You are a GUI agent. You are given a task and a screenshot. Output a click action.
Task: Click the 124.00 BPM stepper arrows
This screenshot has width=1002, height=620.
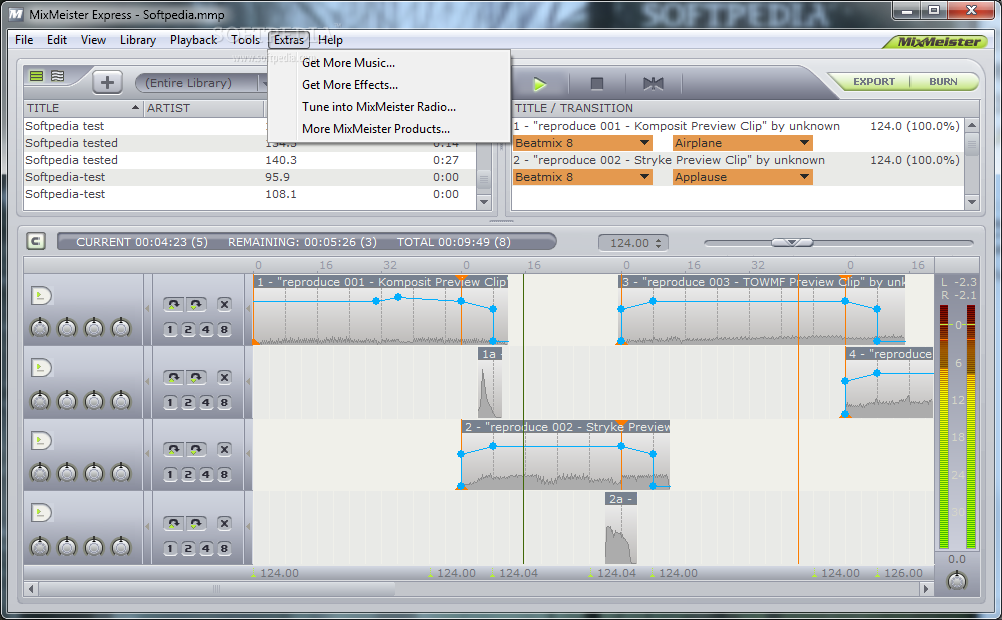[659, 243]
